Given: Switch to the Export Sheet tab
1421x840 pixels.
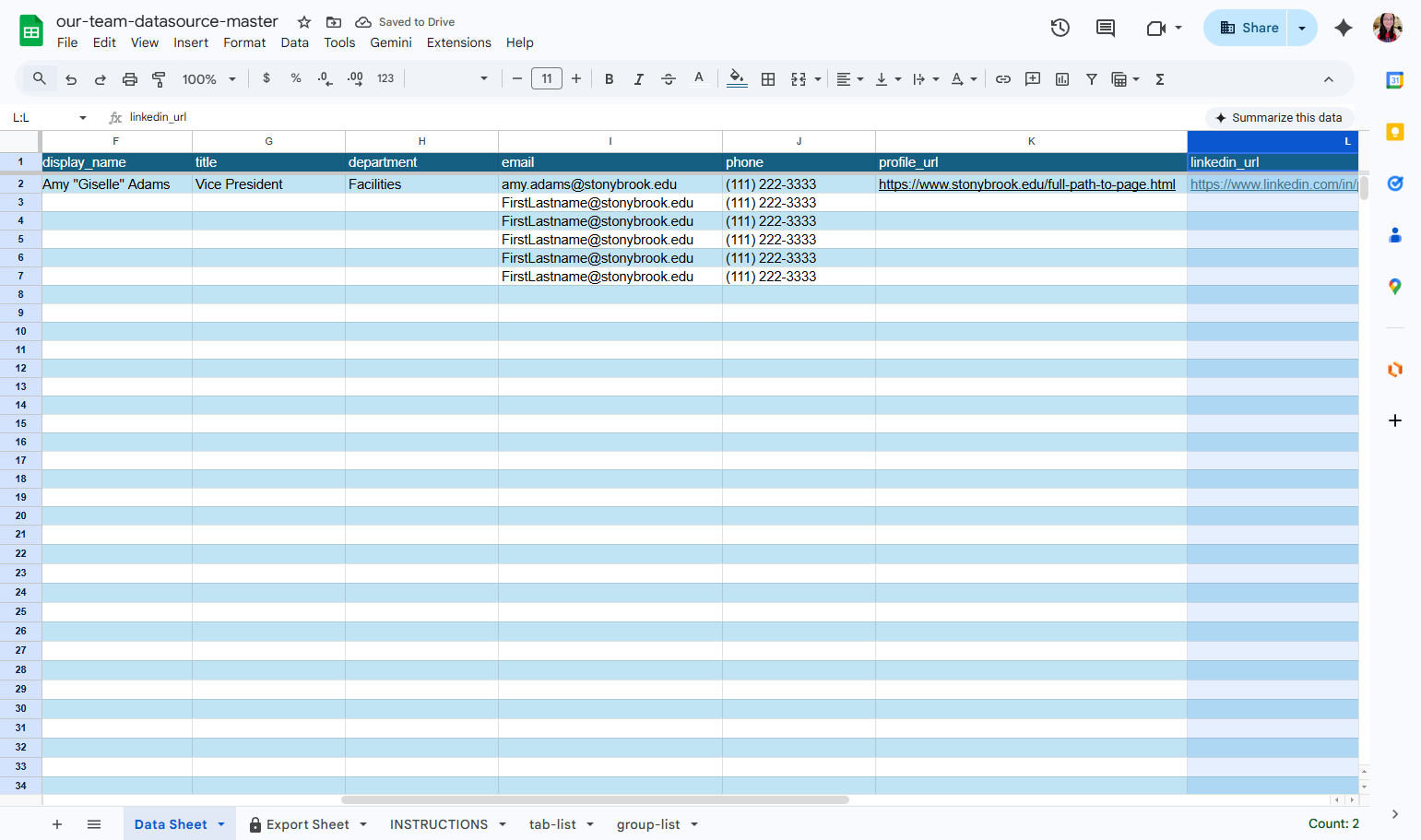Looking at the screenshot, I should tap(308, 824).
